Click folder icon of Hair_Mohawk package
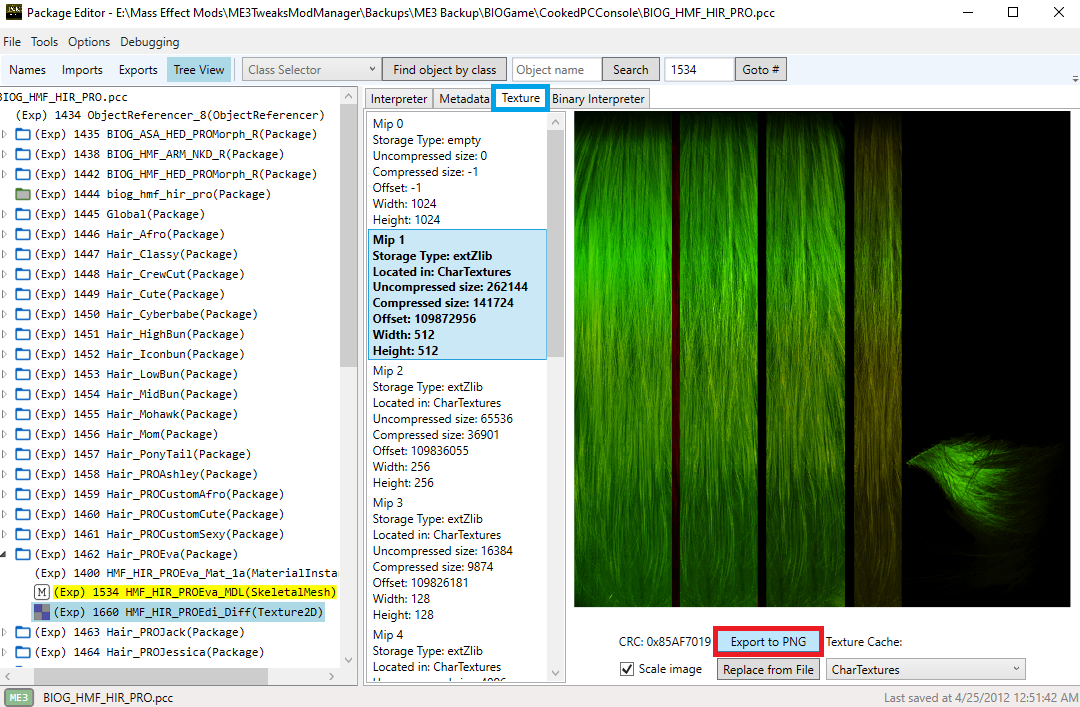 coord(23,414)
